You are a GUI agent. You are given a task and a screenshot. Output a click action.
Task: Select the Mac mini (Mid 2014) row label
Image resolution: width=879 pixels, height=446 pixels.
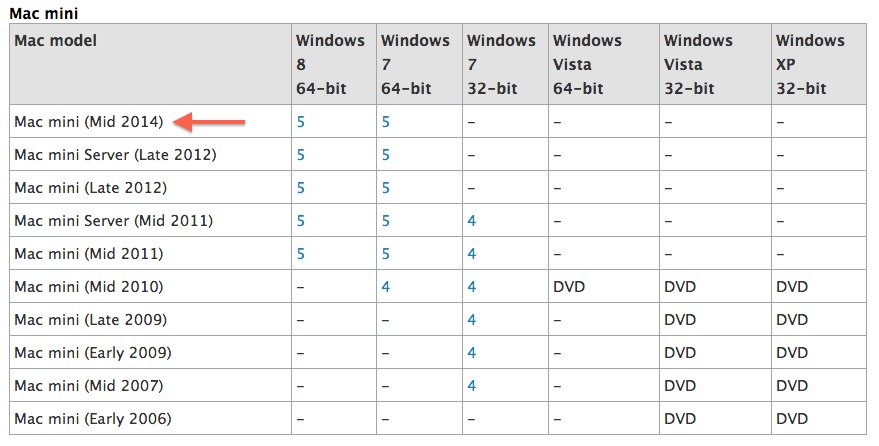(89, 122)
